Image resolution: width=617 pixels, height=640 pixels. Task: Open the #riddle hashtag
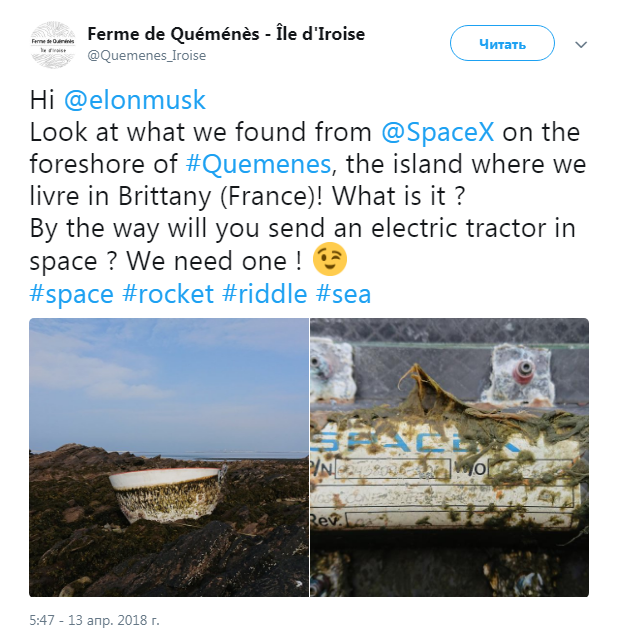(264, 294)
